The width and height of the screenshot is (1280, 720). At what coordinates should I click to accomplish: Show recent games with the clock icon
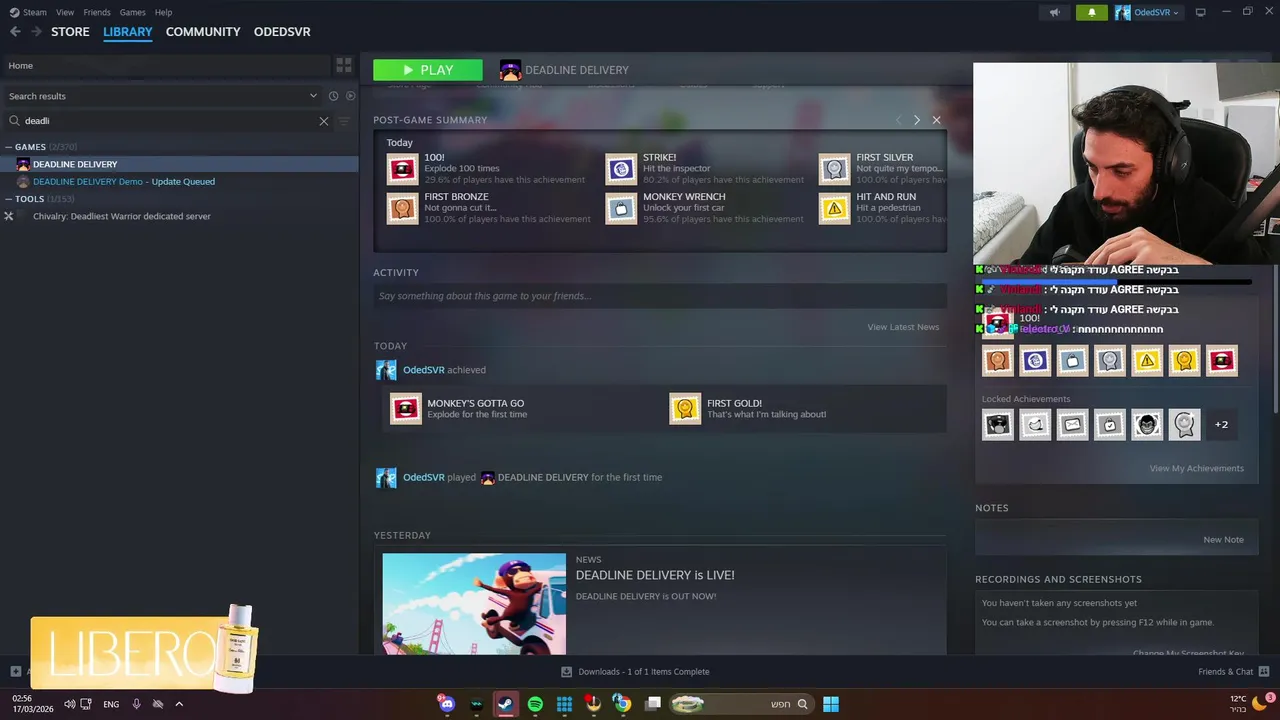[x=333, y=96]
